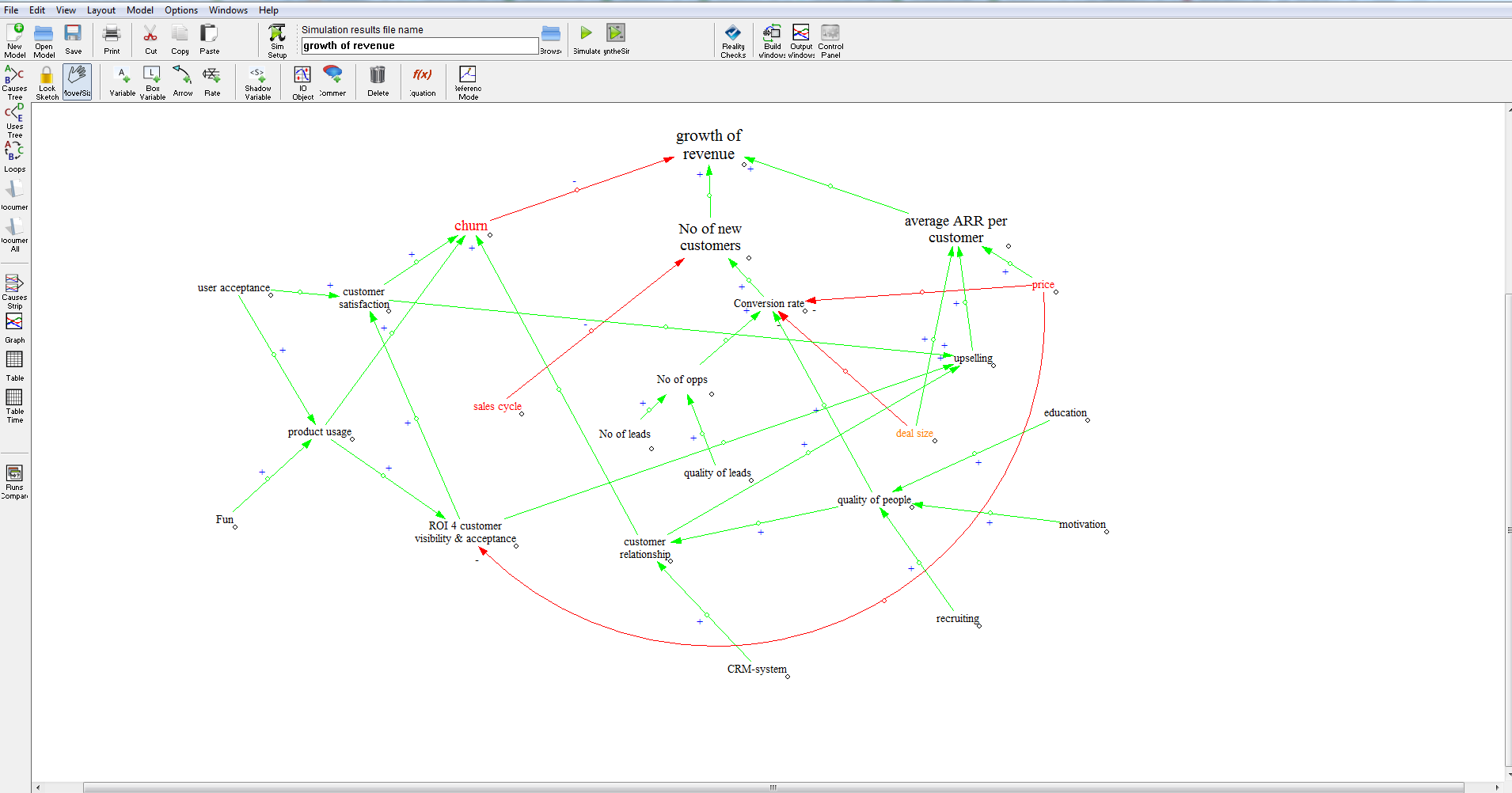The image size is (1512, 793).
Task: Select 'average ARR per customer' variable
Action: point(955,230)
